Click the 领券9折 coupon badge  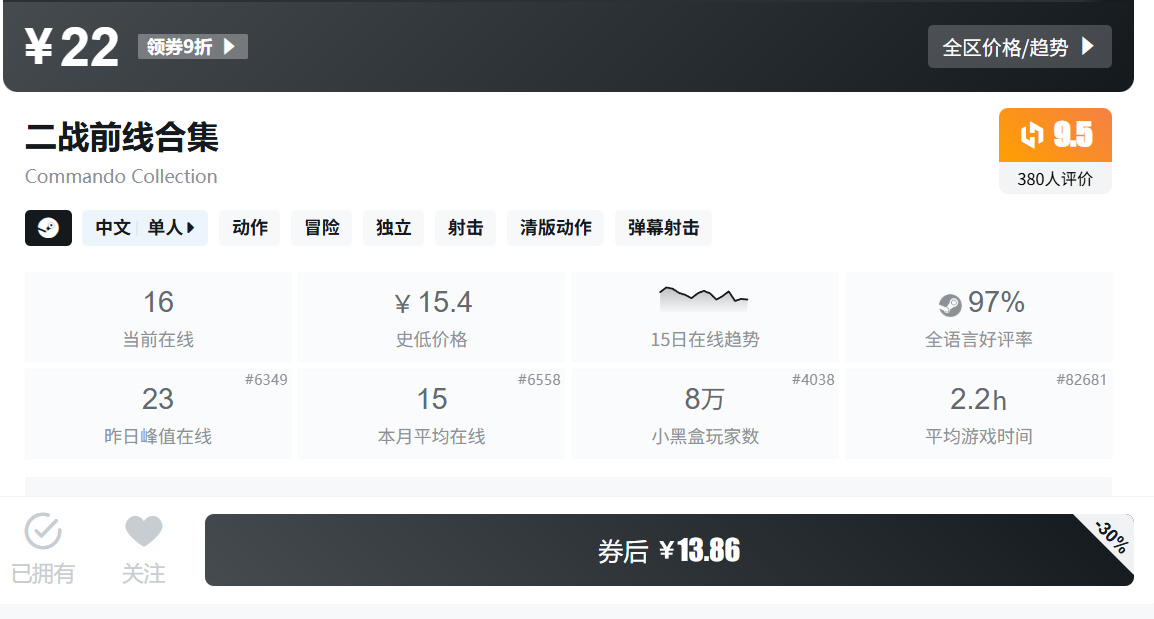[193, 46]
